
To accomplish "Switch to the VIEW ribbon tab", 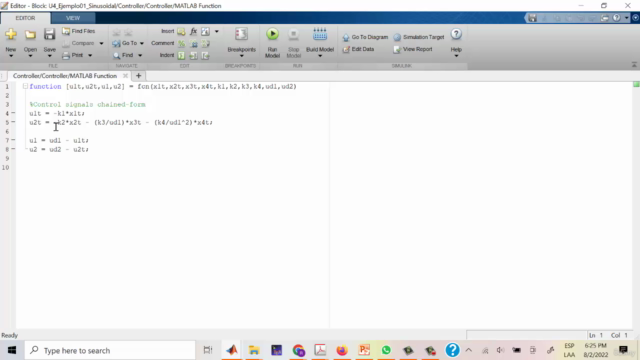I will pyautogui.click(x=73, y=18).
